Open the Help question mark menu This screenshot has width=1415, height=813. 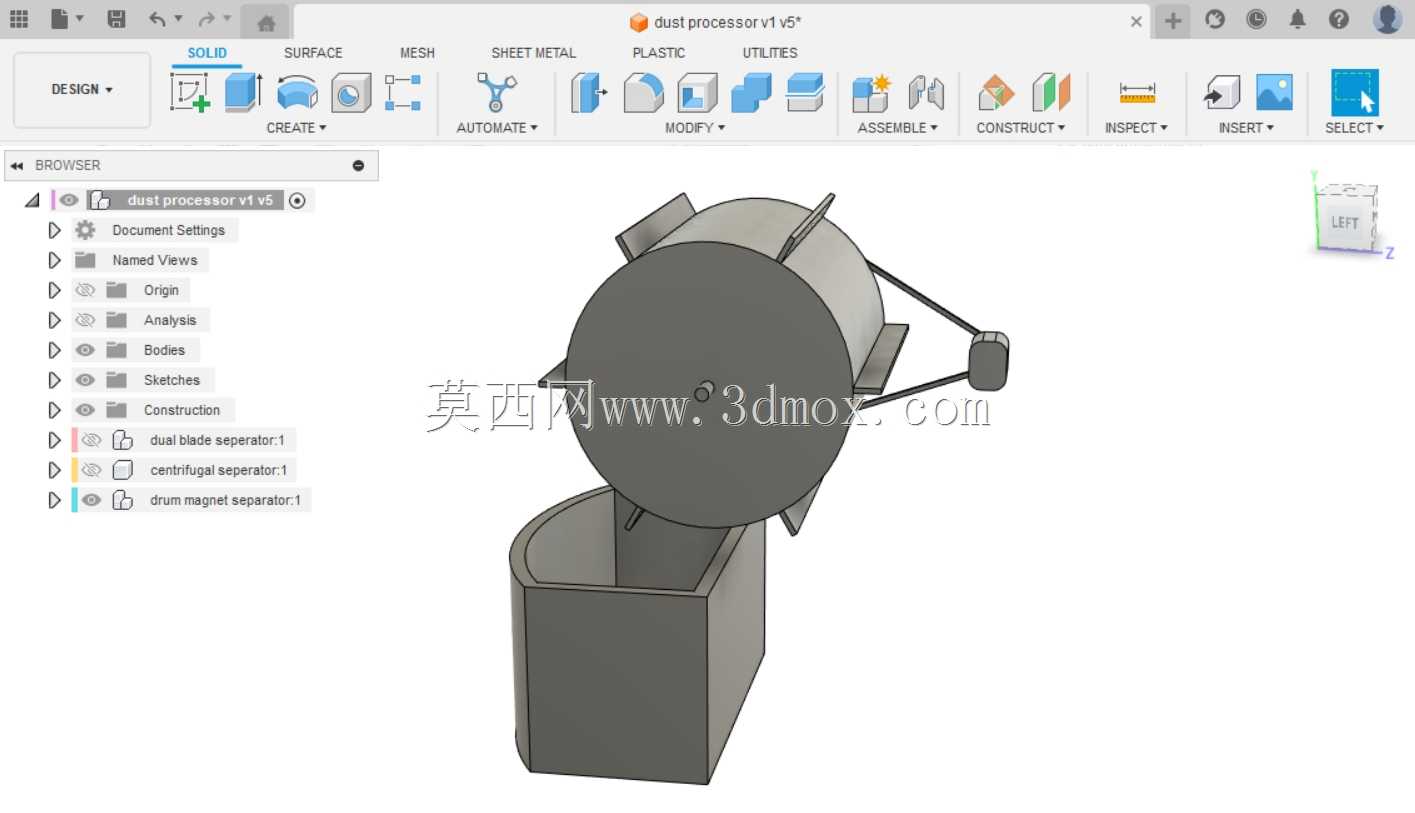tap(1339, 19)
